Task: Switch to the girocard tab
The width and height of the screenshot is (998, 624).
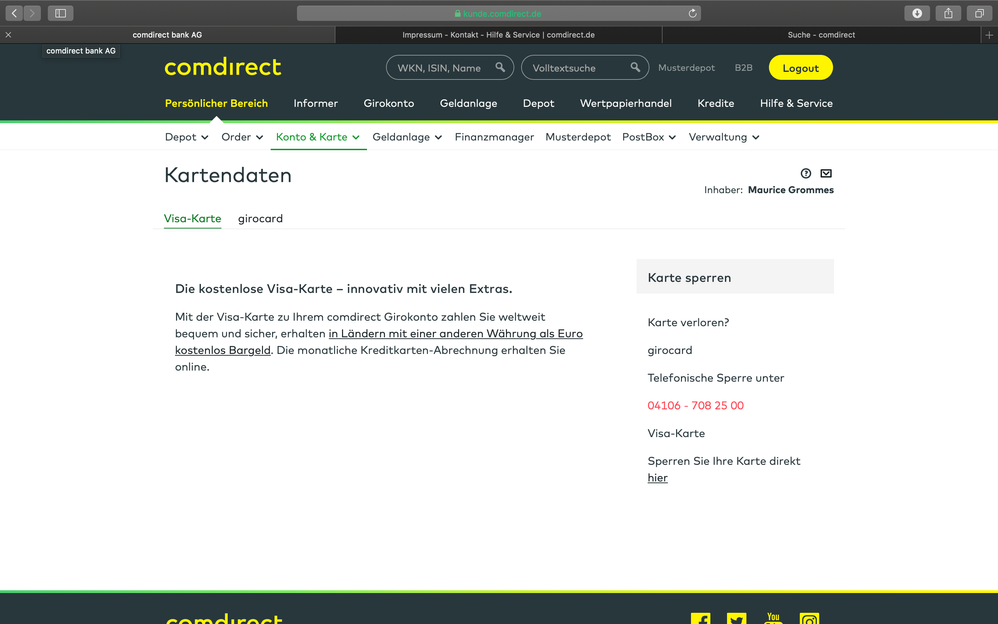Action: 260,218
